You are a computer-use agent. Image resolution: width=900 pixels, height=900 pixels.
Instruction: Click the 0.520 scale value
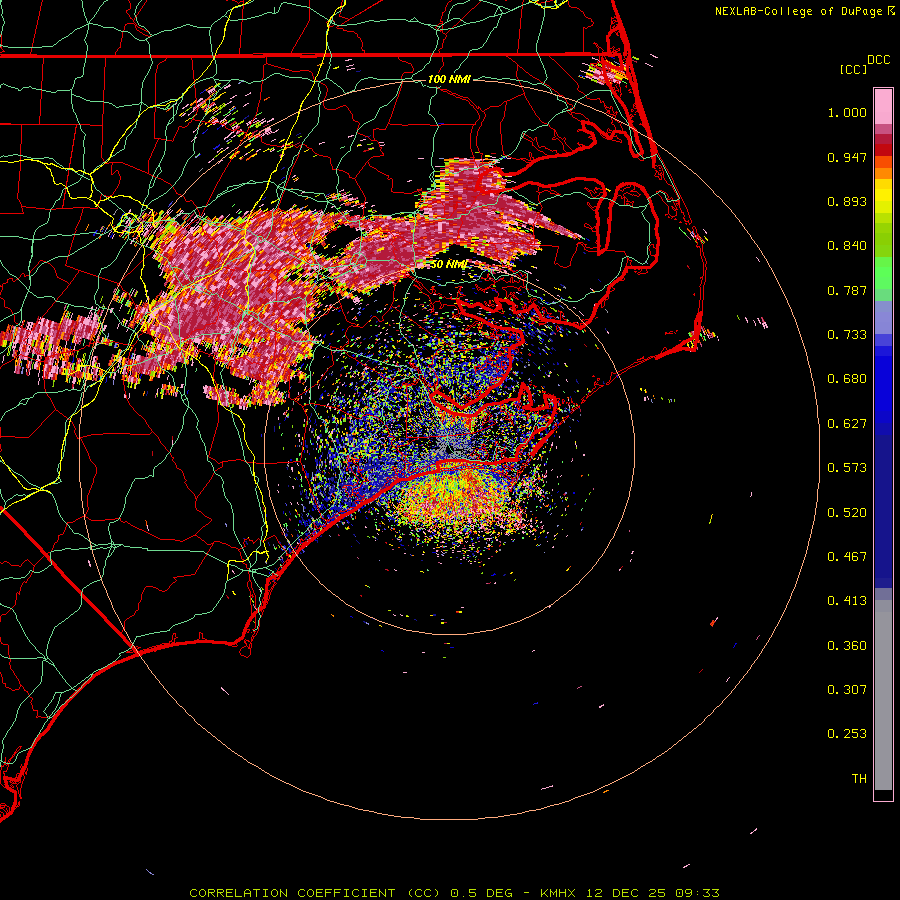(x=847, y=513)
